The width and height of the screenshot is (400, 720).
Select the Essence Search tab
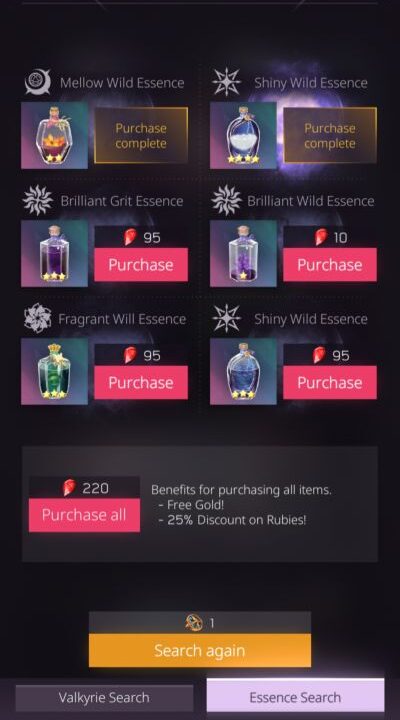point(295,698)
